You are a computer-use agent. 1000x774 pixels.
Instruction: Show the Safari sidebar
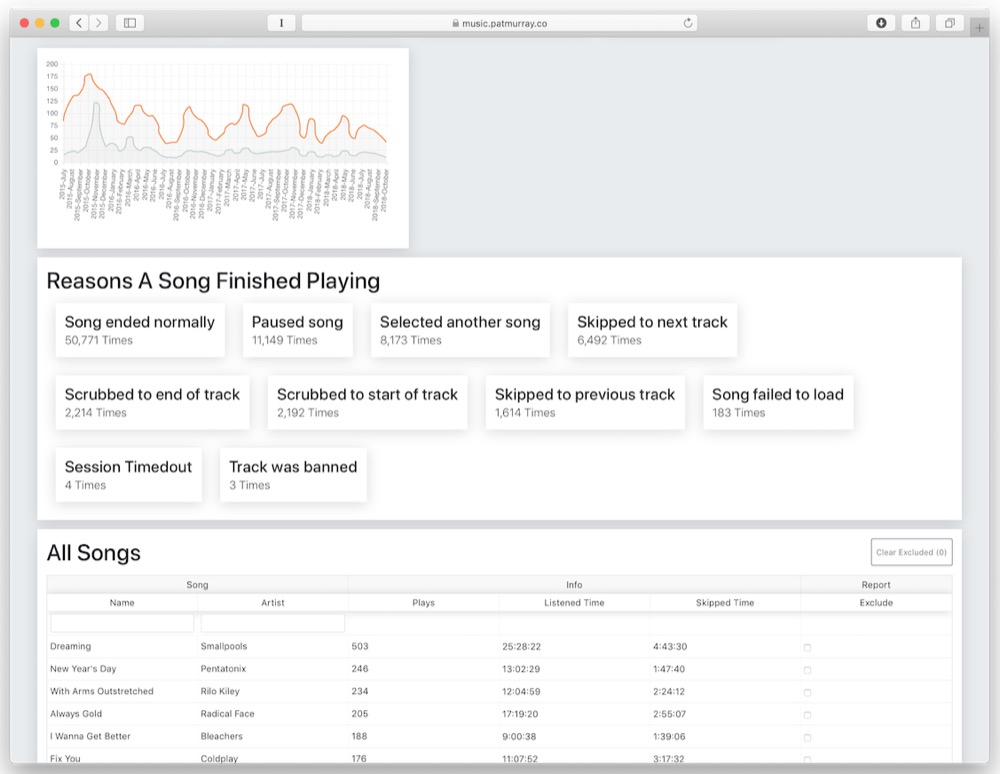point(130,22)
